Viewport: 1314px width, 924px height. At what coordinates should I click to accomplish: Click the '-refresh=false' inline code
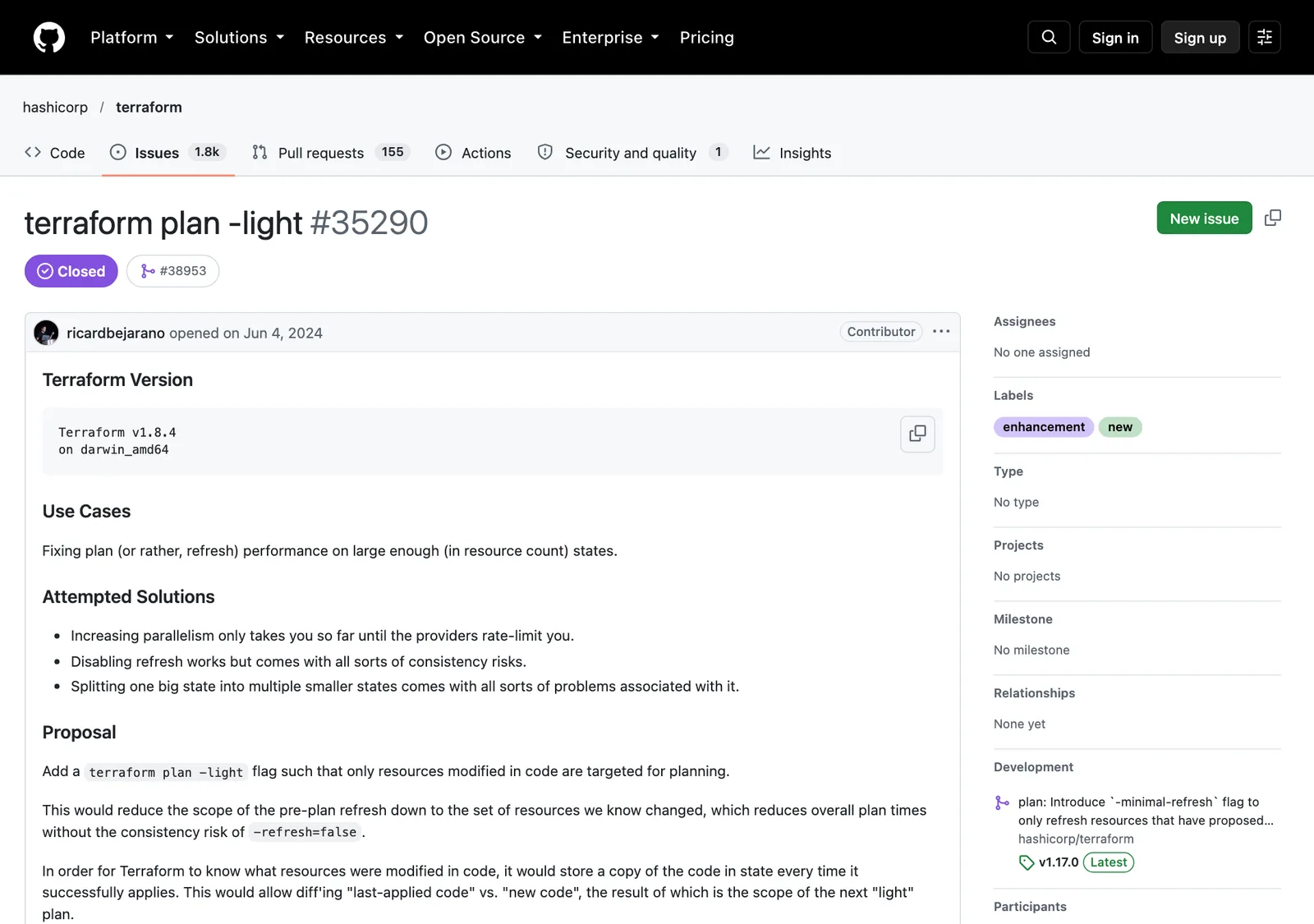[306, 833]
